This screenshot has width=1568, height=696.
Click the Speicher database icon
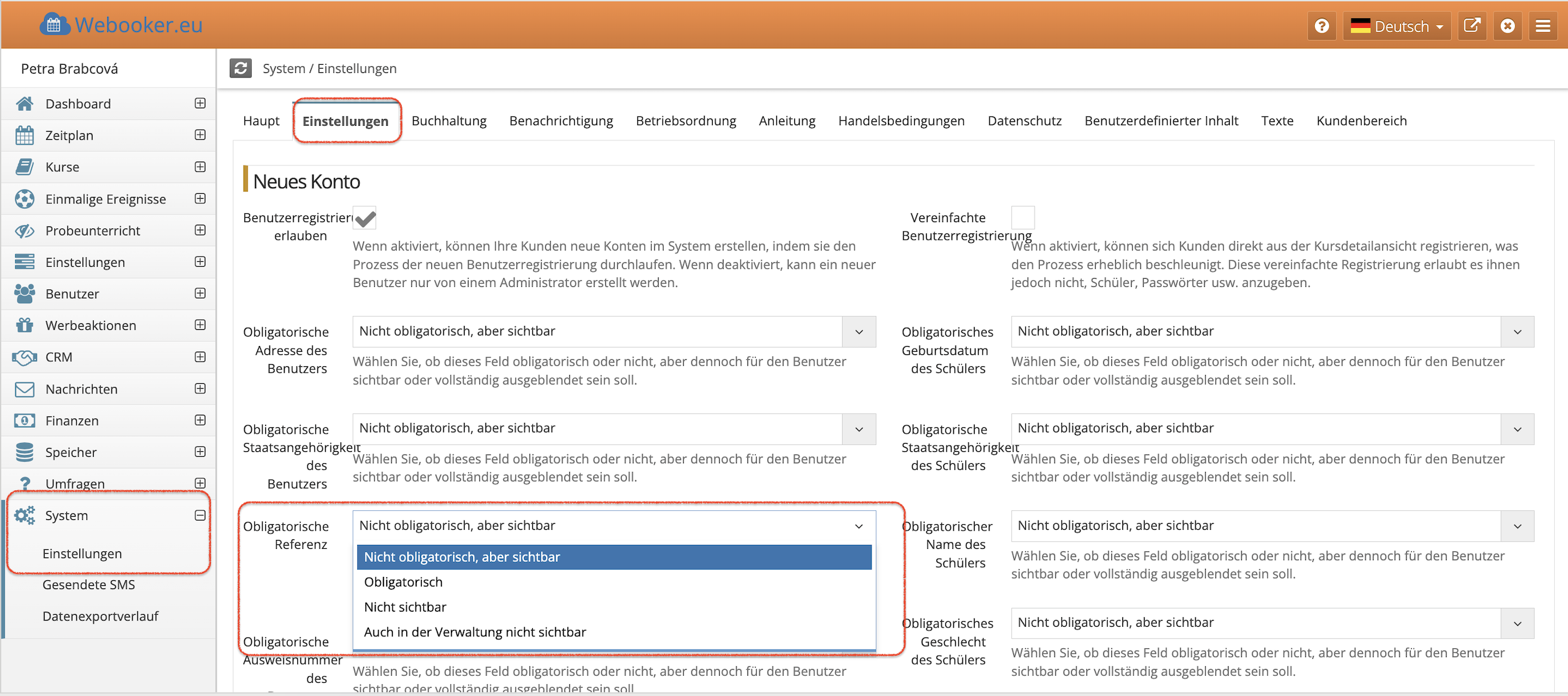pos(25,452)
